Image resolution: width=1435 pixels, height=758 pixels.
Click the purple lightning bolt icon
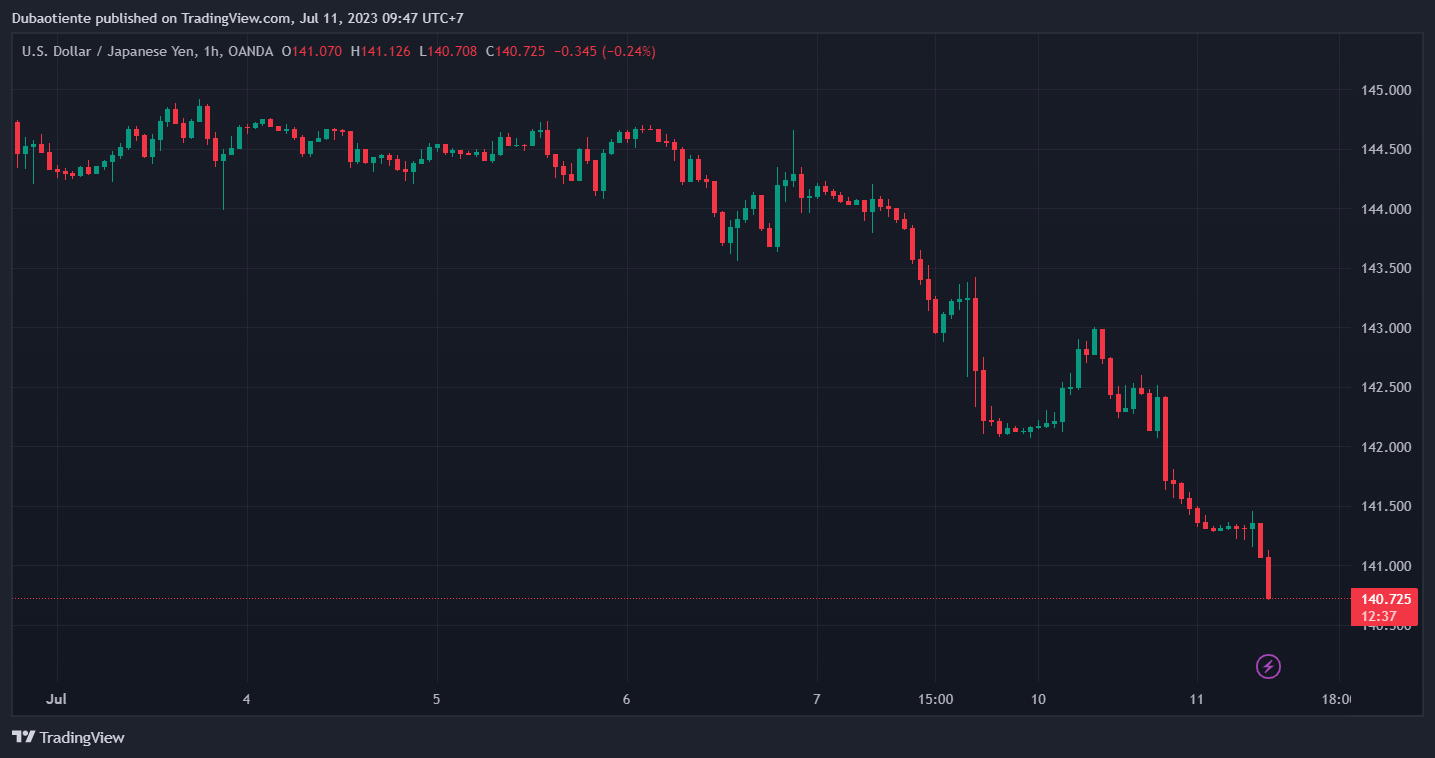coord(1268,666)
